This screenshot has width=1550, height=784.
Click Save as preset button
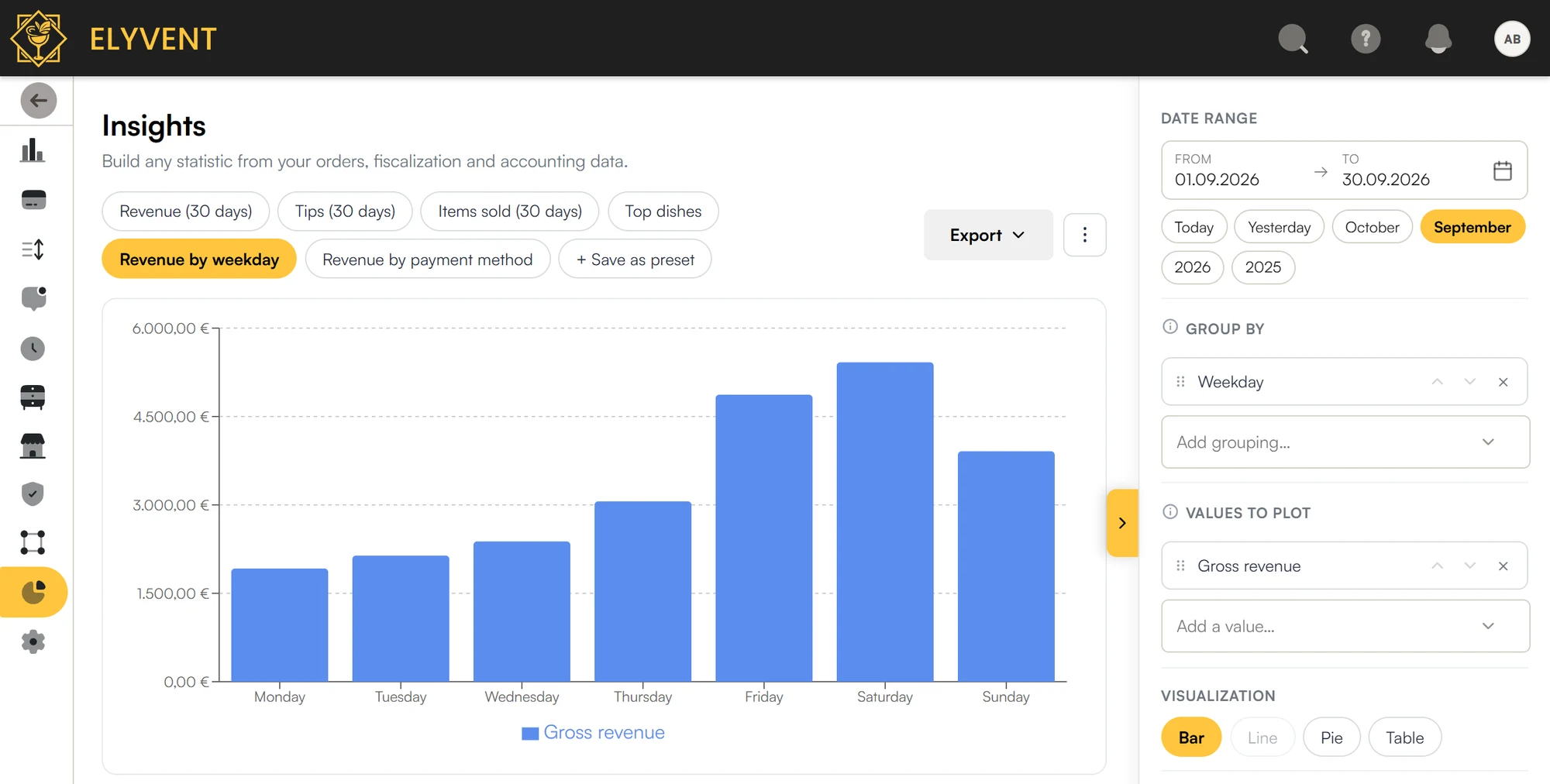[635, 260]
